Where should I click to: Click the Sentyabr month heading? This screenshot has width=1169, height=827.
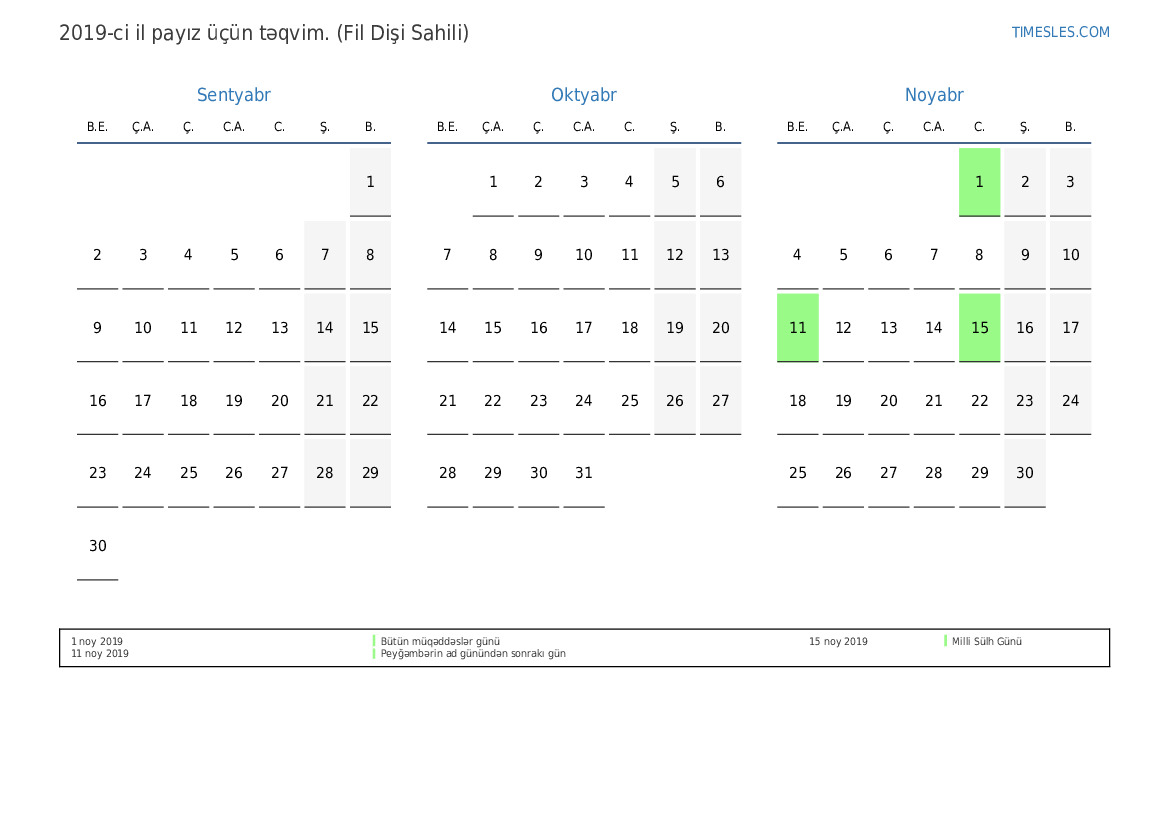pos(233,95)
